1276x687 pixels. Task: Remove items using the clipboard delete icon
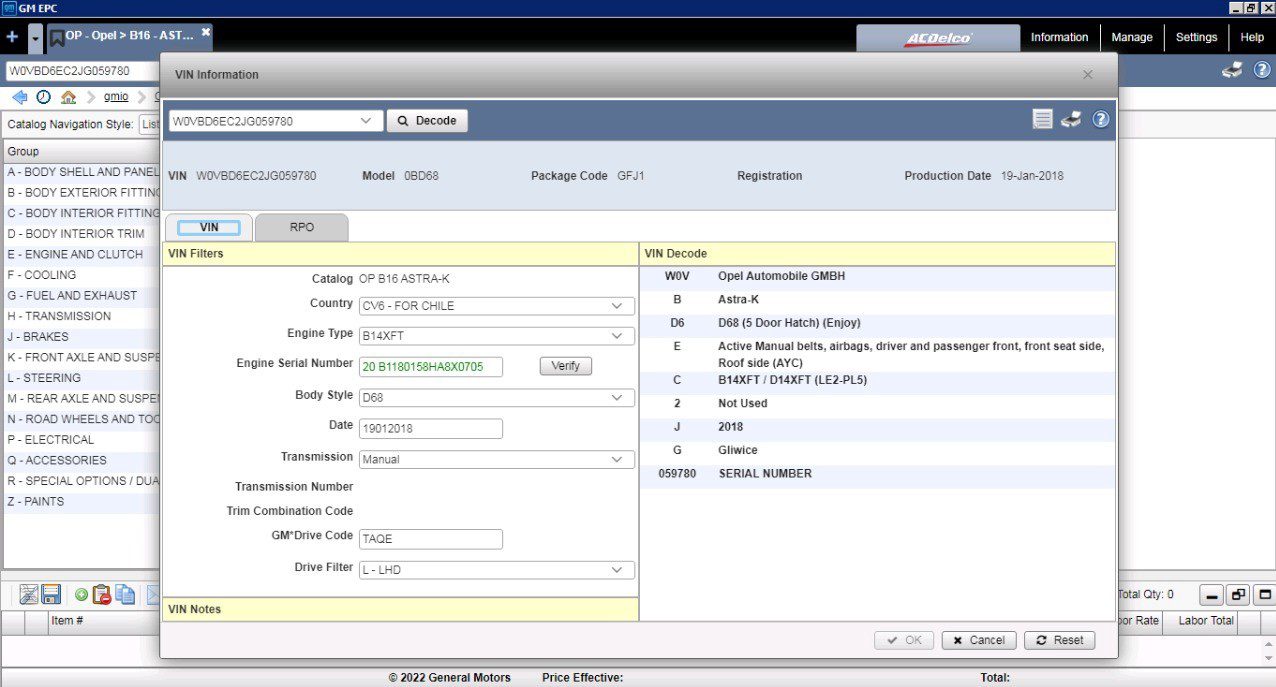point(102,594)
